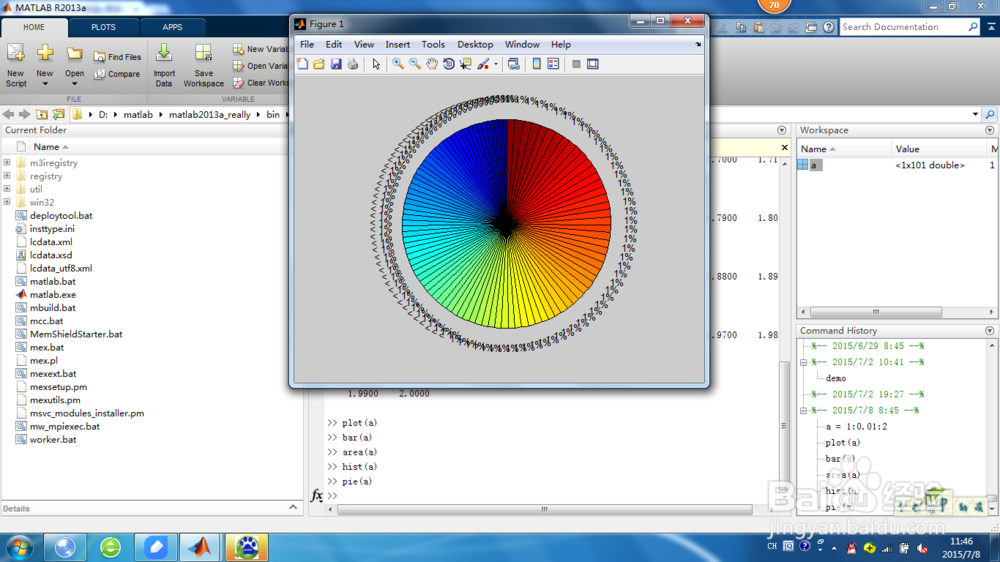Viewport: 1000px width, 562px height.
Task: Collapse the 2015/7/8 8:45 history group
Action: click(x=804, y=410)
